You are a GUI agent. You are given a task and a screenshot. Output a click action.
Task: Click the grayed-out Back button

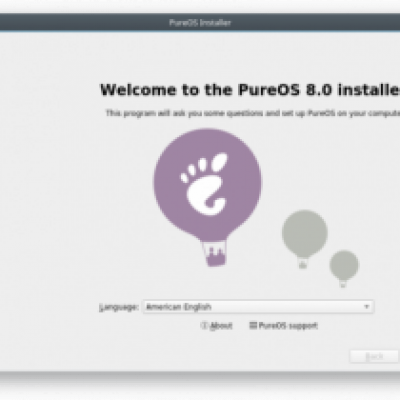tap(374, 357)
